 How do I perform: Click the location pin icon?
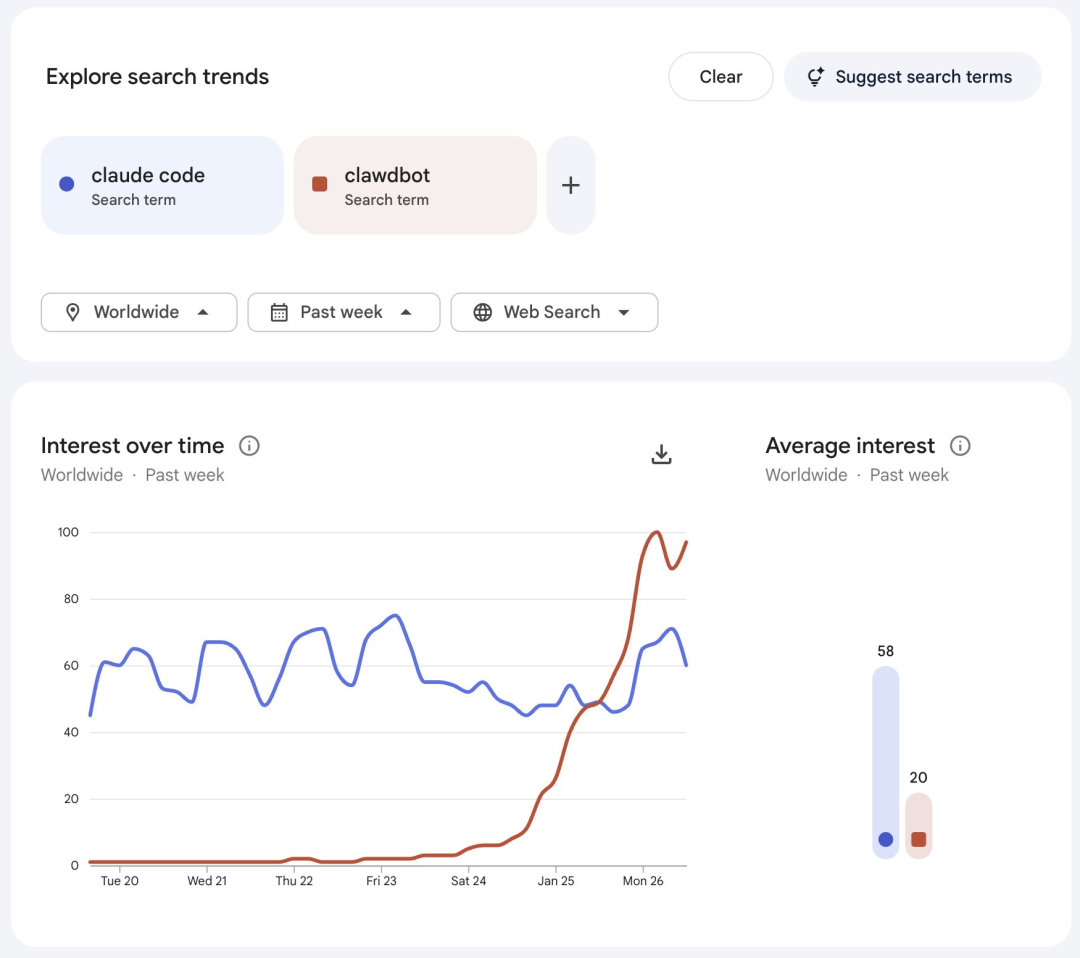point(72,312)
